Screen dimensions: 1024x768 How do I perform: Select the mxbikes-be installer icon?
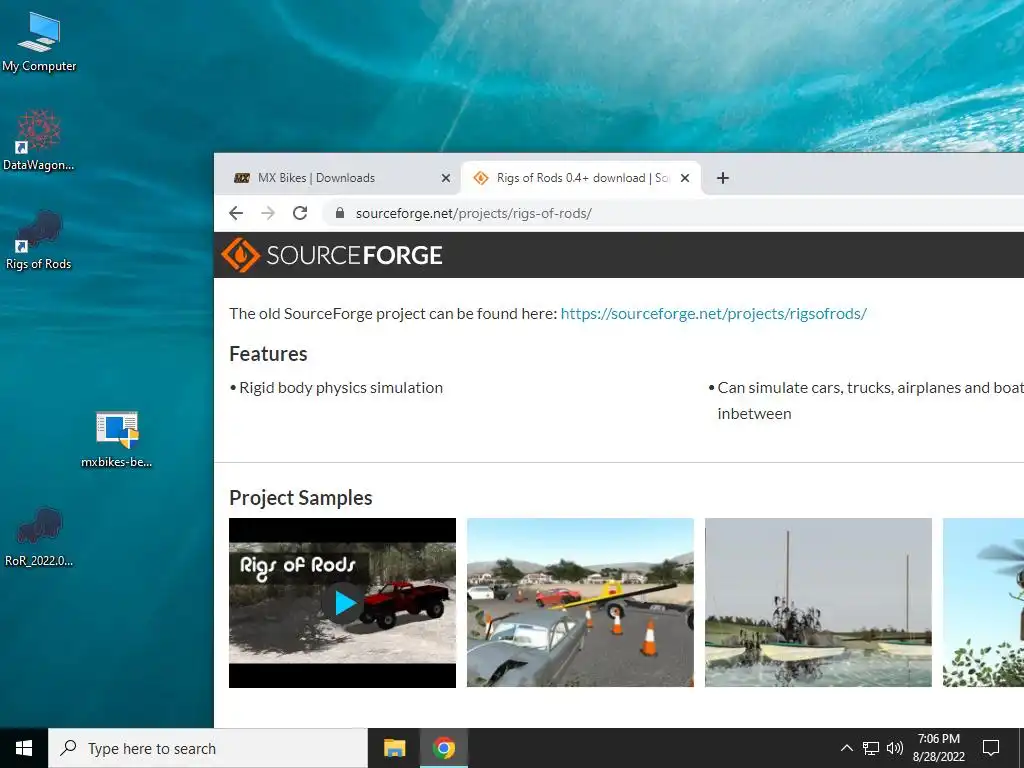(x=116, y=439)
